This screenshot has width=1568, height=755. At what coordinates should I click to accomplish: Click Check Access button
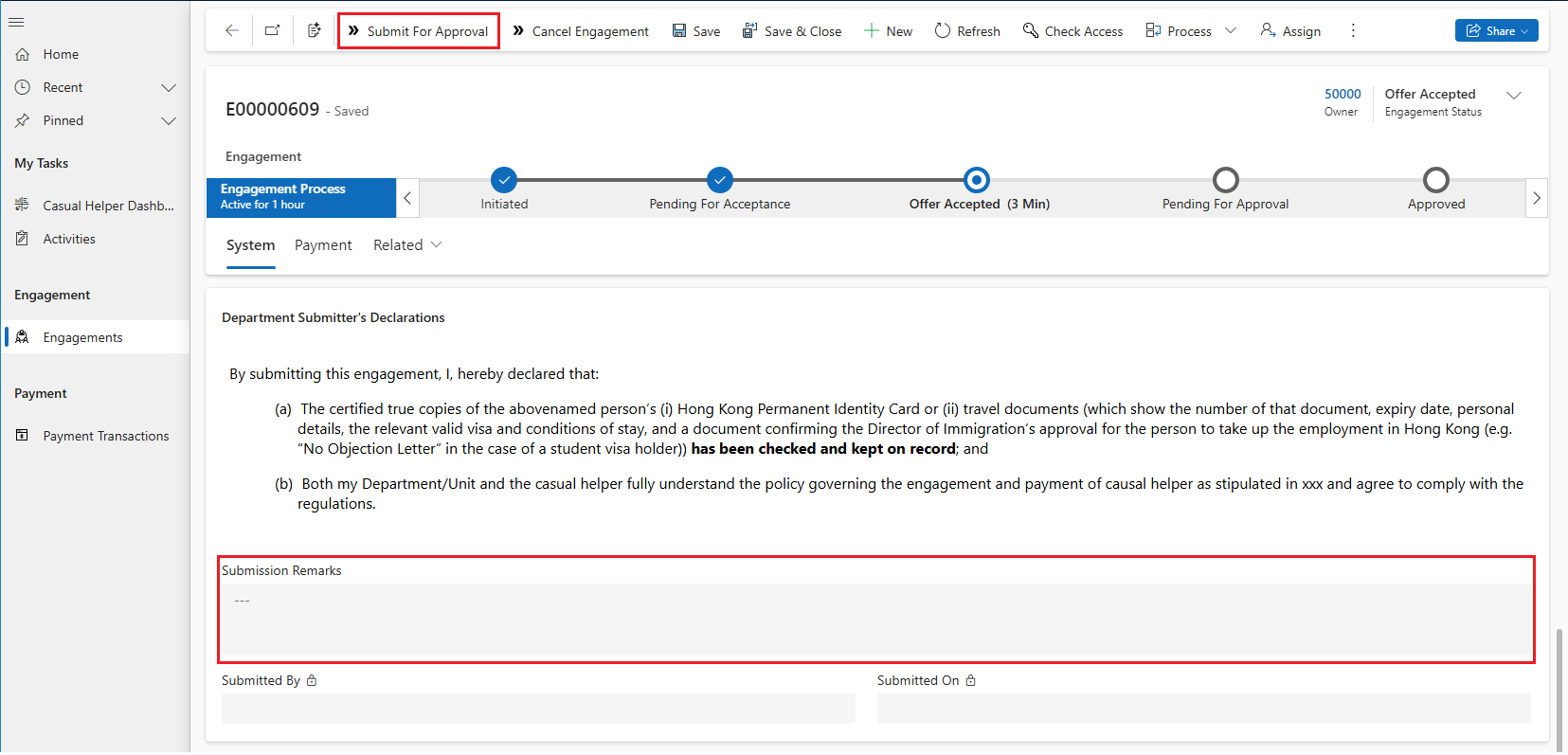pos(1072,31)
